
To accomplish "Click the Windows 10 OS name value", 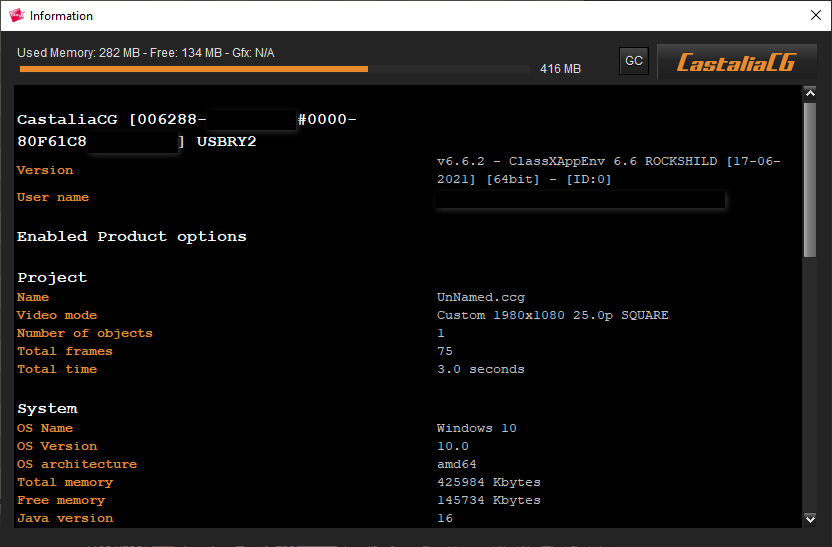I will click(x=476, y=428).
